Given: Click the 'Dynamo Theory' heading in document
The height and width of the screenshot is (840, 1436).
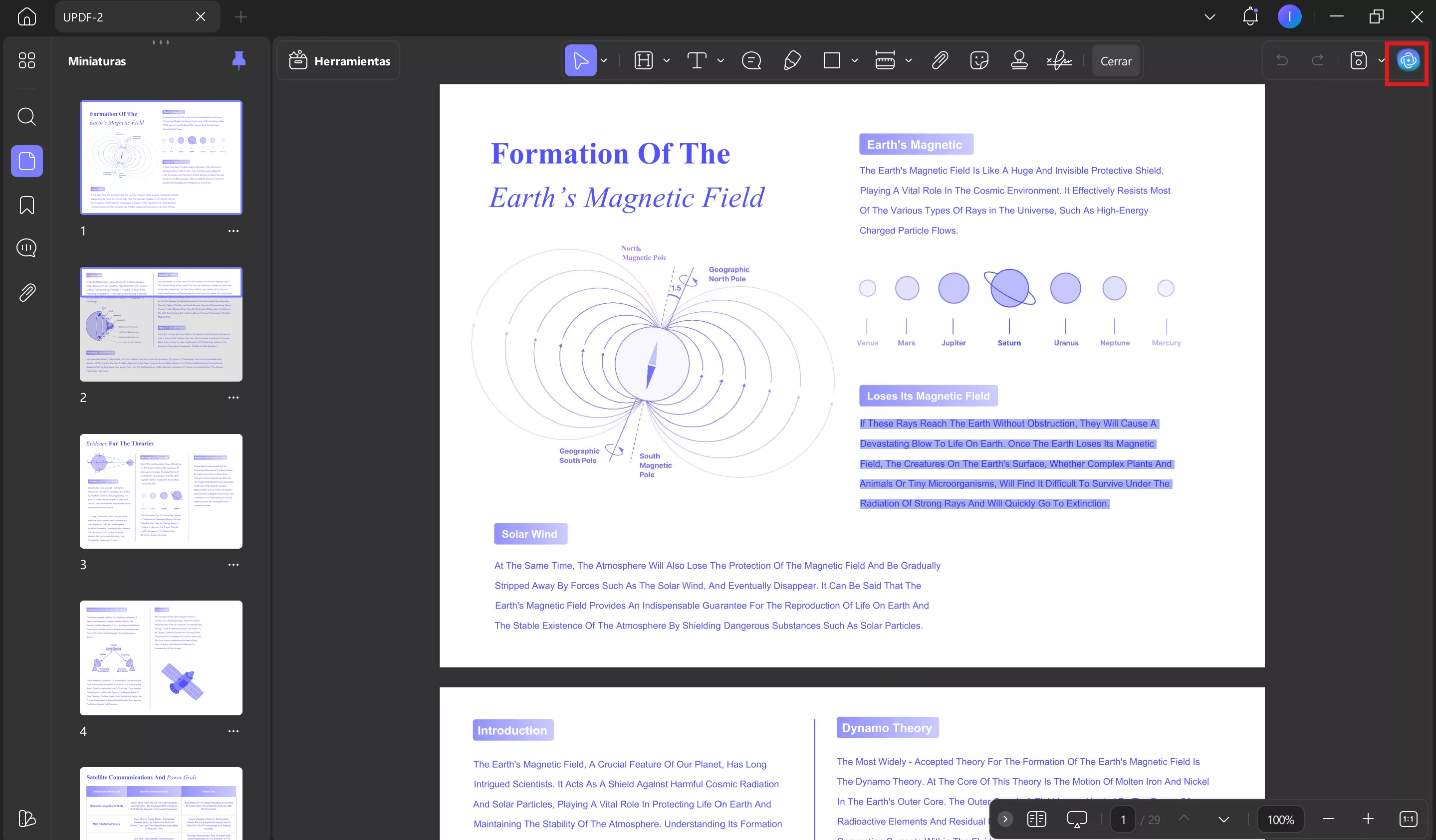Looking at the screenshot, I should [887, 728].
